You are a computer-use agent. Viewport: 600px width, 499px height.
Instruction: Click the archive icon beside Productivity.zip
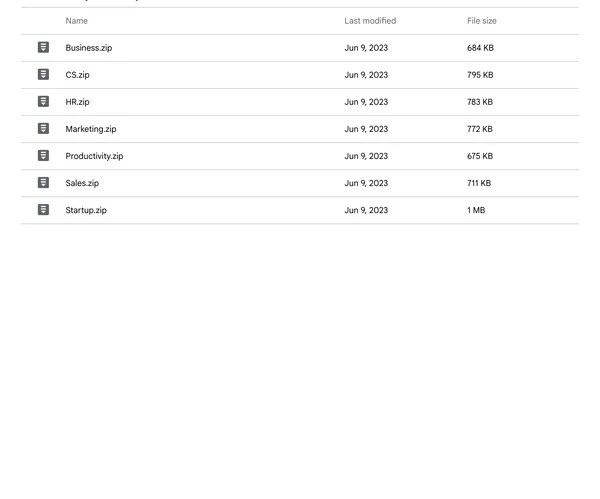pyautogui.click(x=43, y=155)
